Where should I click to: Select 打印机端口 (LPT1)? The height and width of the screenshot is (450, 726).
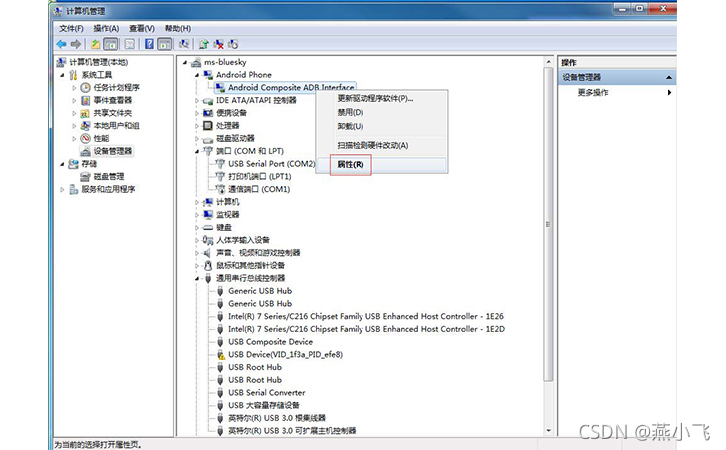[259, 176]
